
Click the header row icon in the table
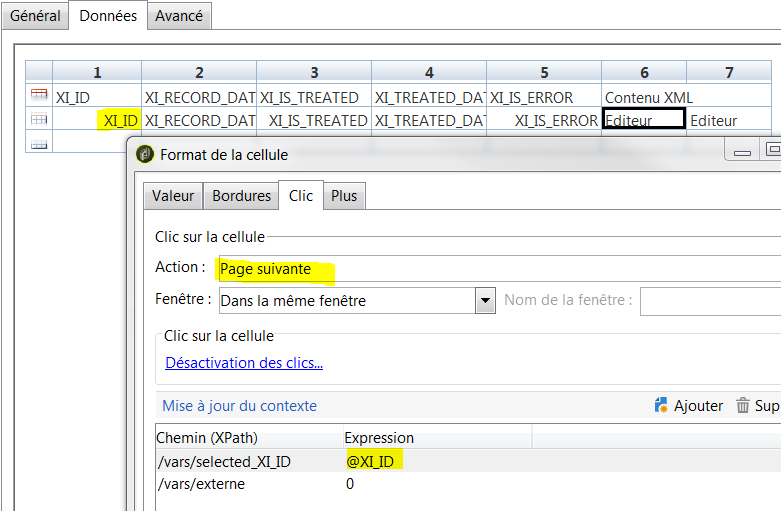39,96
